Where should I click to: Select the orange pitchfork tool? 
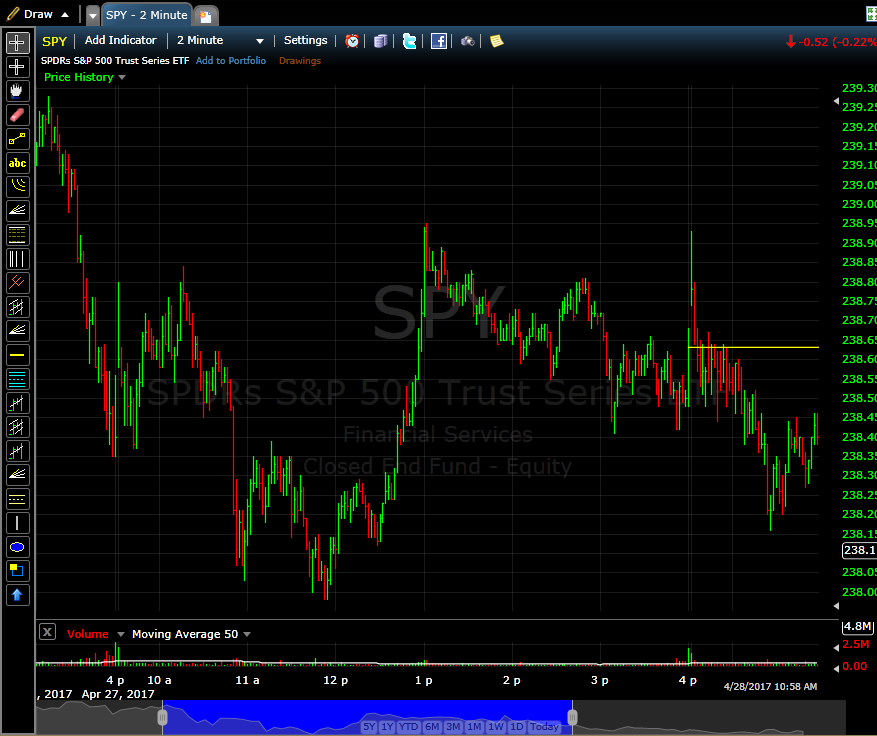tap(17, 283)
